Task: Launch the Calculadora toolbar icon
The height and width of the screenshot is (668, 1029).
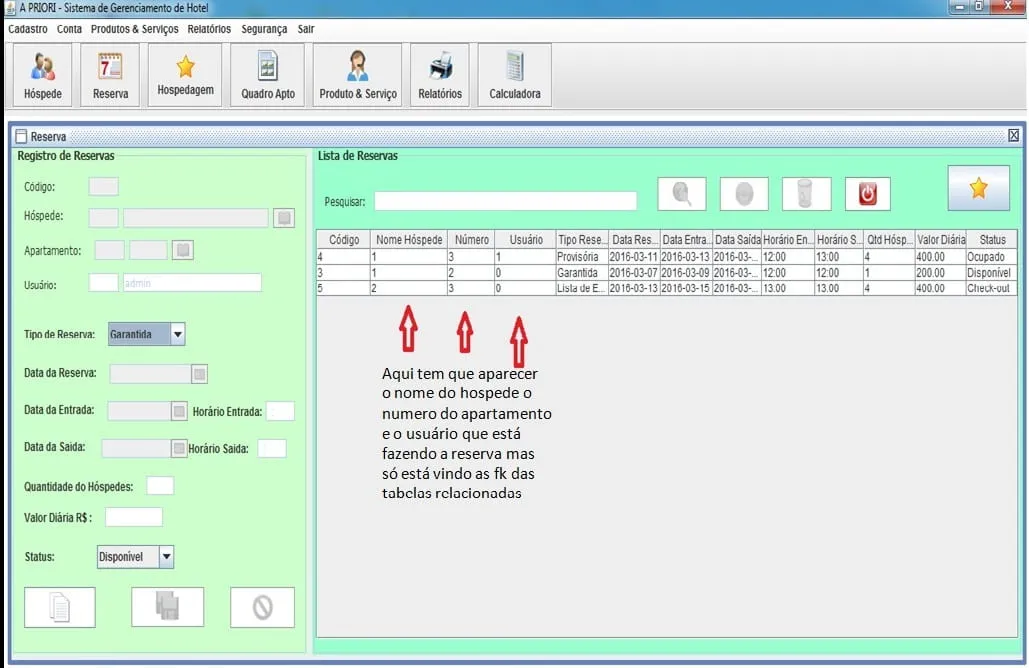Action: 514,76
